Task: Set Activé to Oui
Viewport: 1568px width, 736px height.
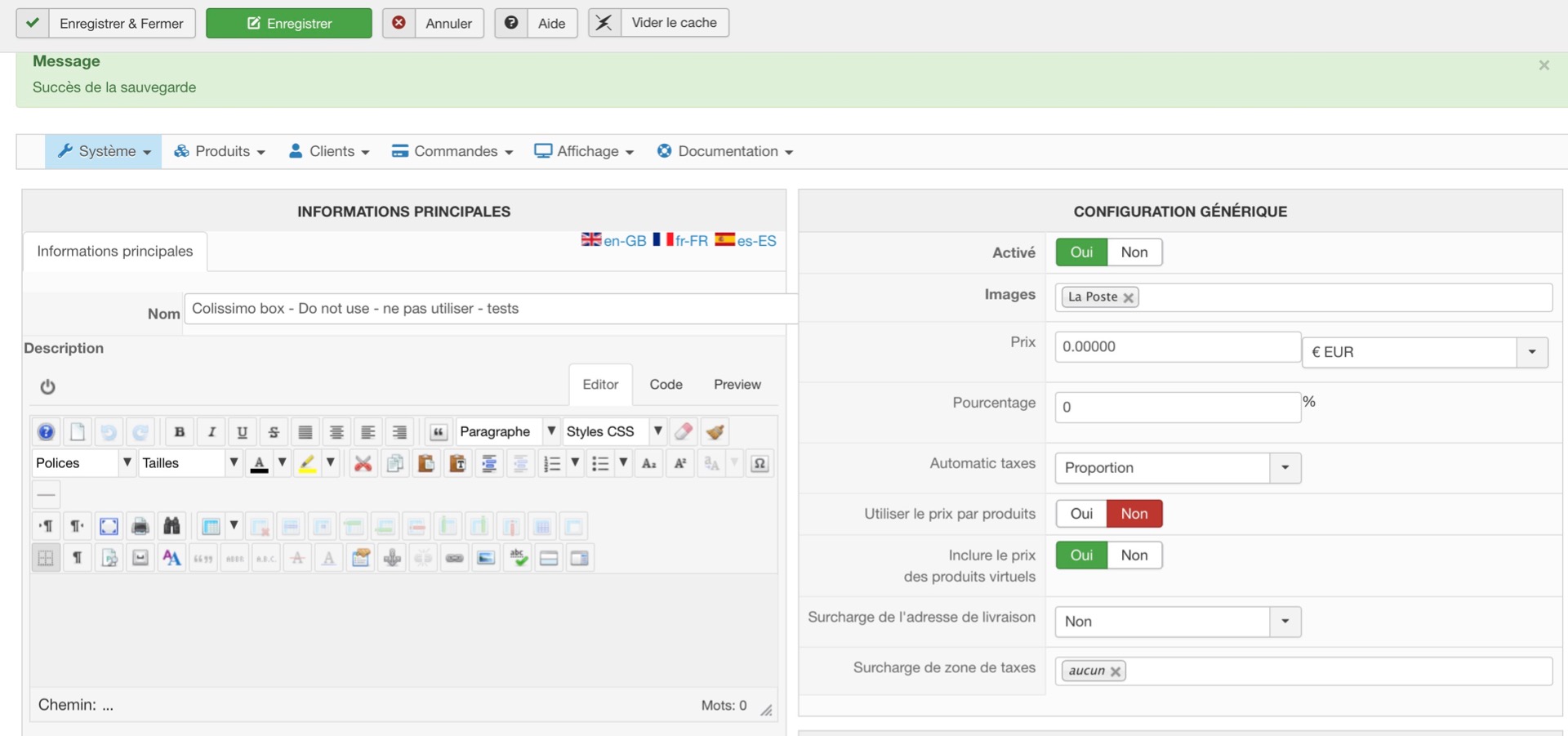Action: pos(1081,252)
